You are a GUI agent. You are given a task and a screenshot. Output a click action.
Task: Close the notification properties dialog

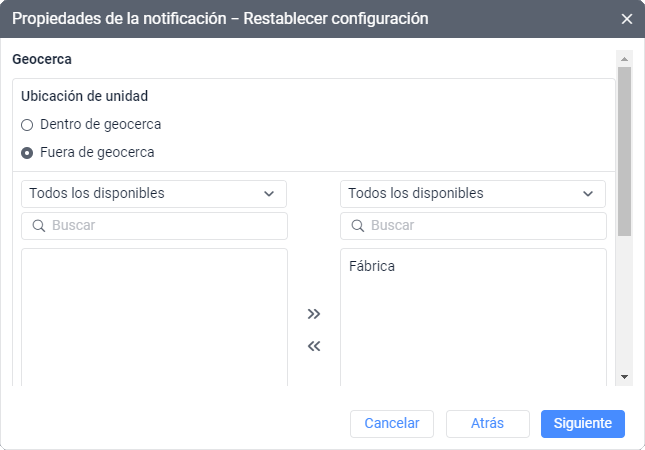point(627,19)
